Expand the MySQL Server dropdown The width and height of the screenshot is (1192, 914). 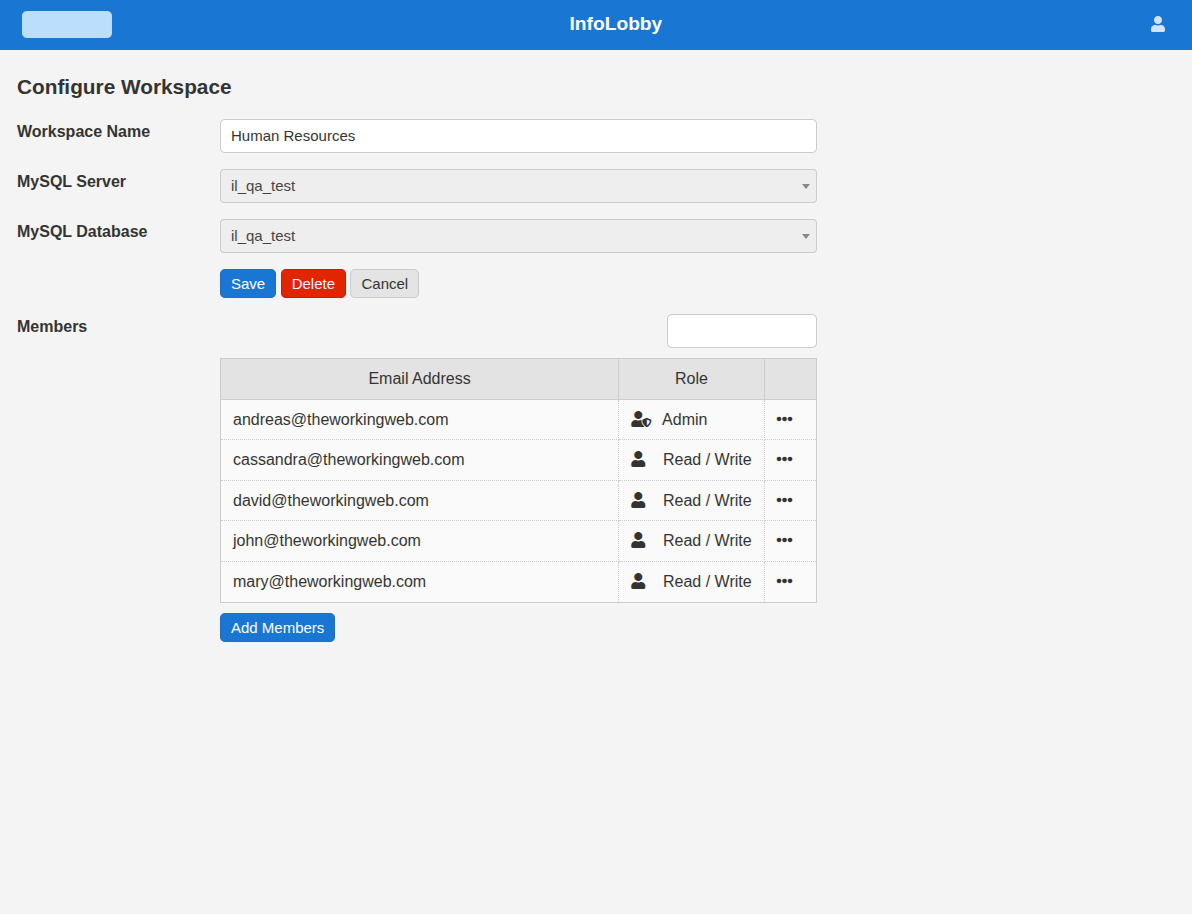(518, 186)
